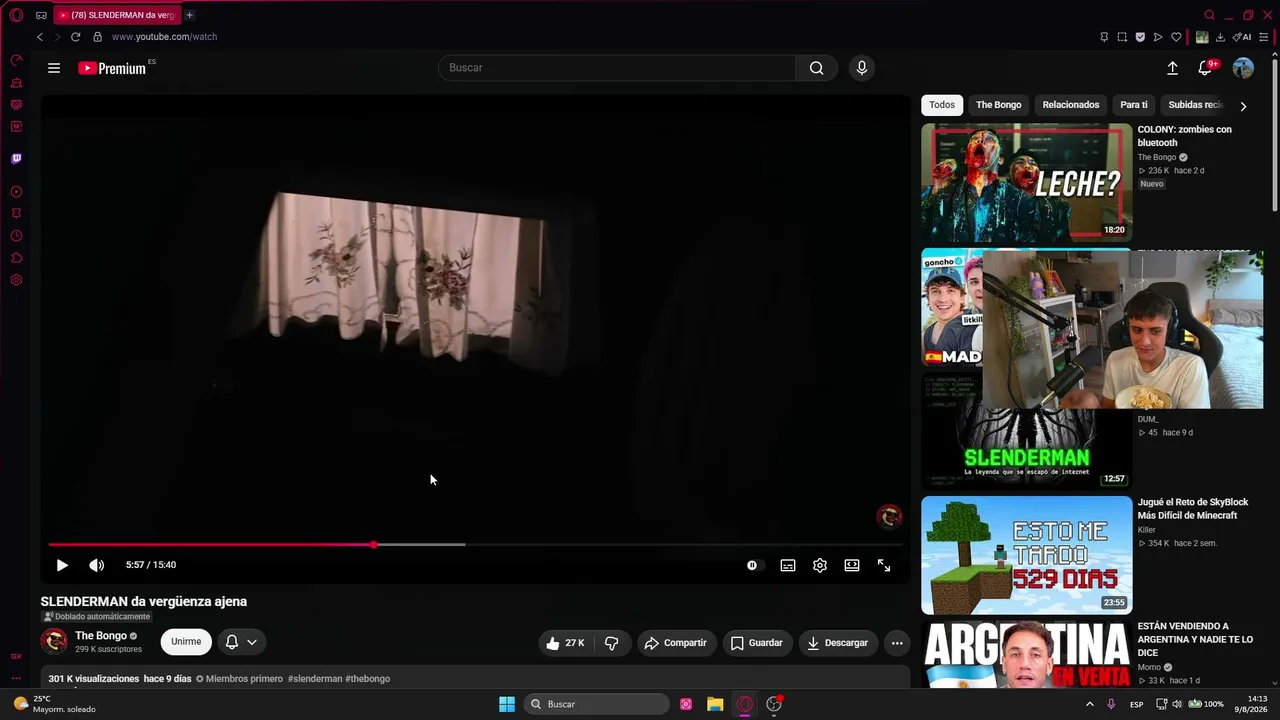Open more actions three-dot menu
Image resolution: width=1280 pixels, height=720 pixels.
click(897, 643)
